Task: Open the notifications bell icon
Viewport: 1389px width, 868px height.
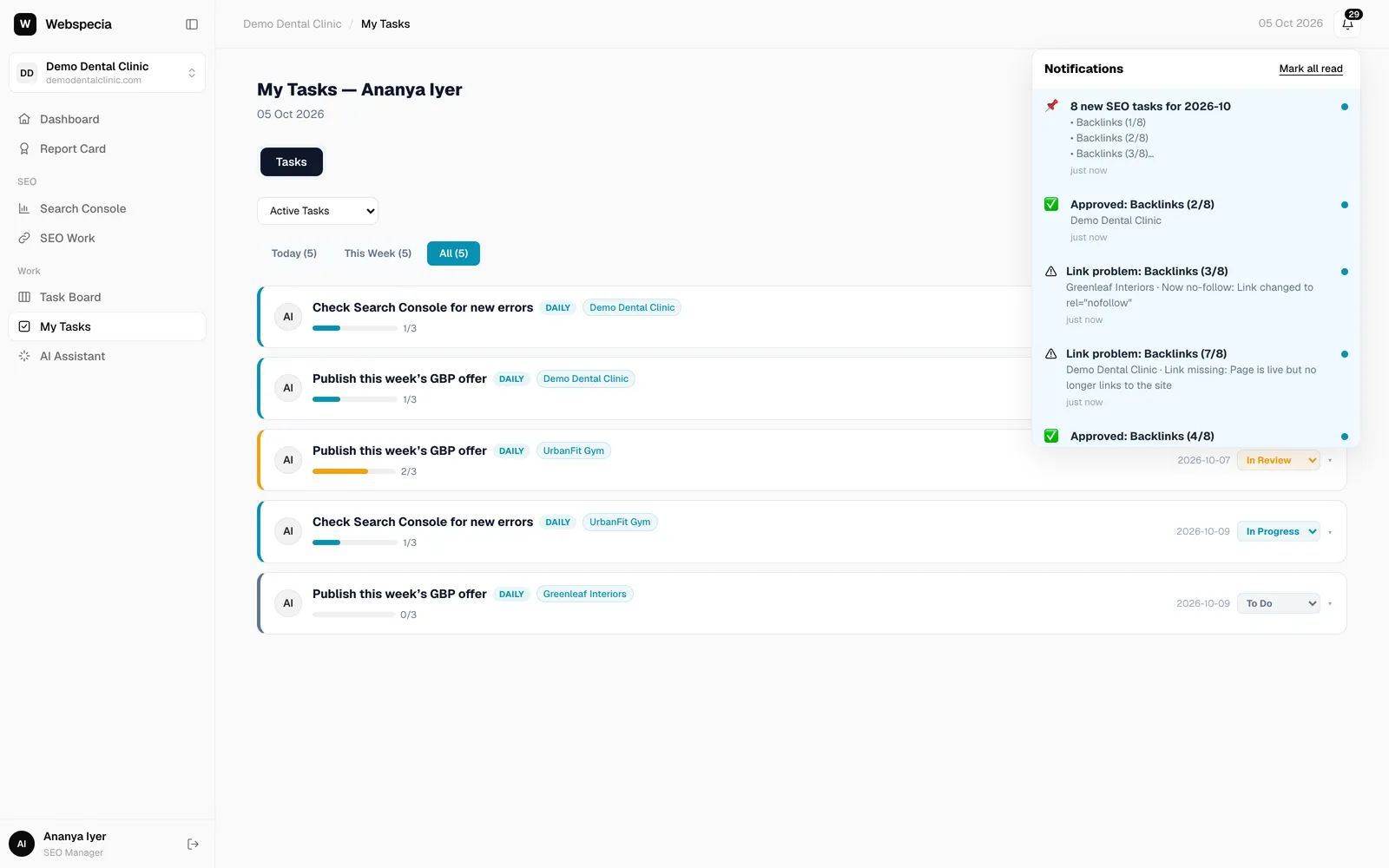Action: (x=1347, y=24)
